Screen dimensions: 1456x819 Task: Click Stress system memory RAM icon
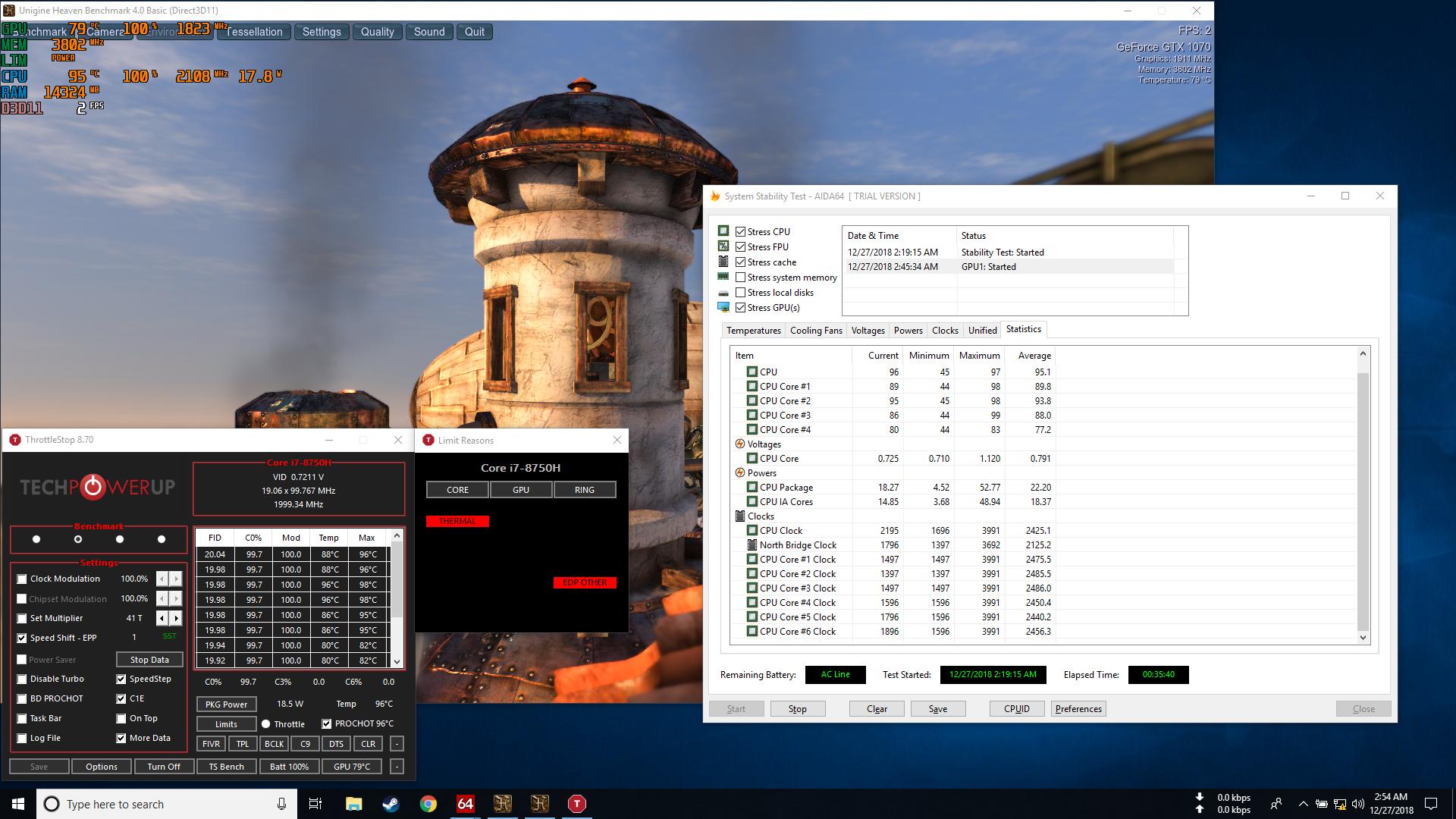(723, 277)
